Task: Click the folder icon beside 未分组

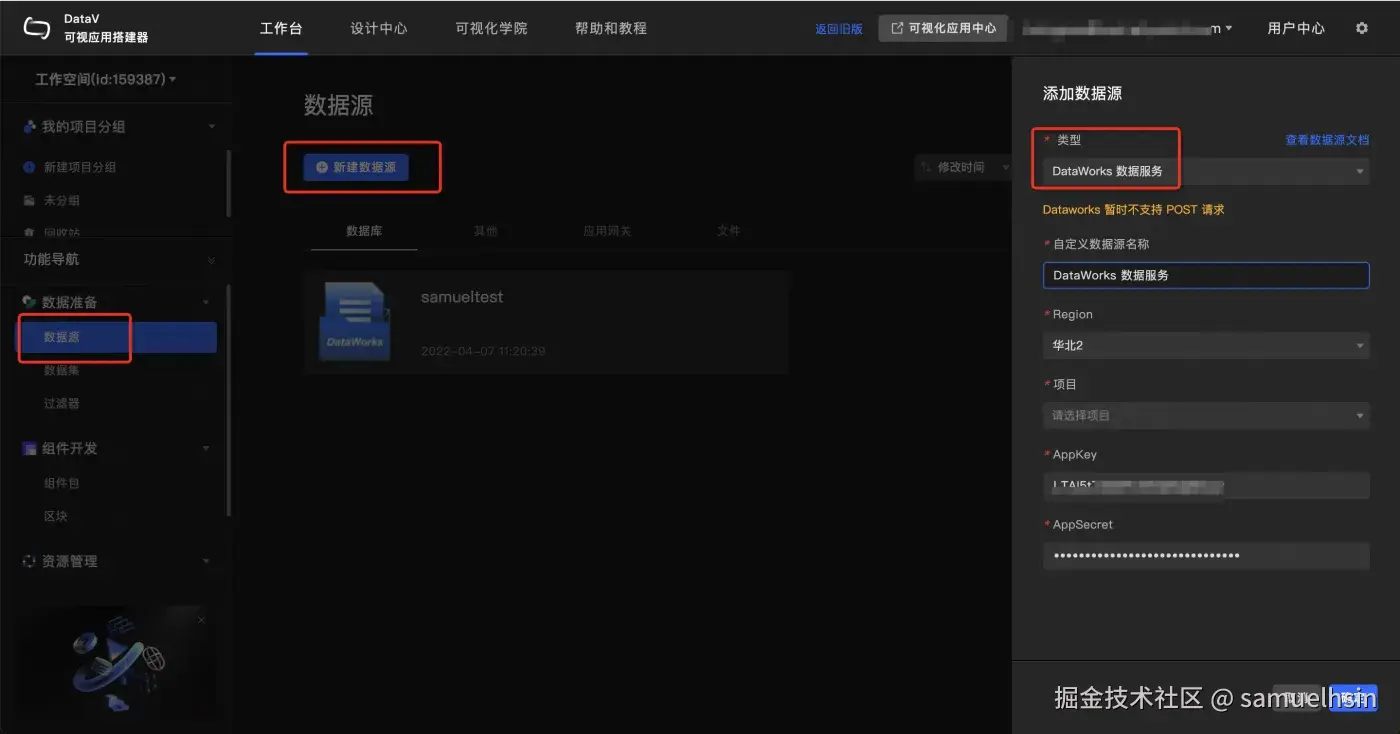Action: click(x=29, y=200)
